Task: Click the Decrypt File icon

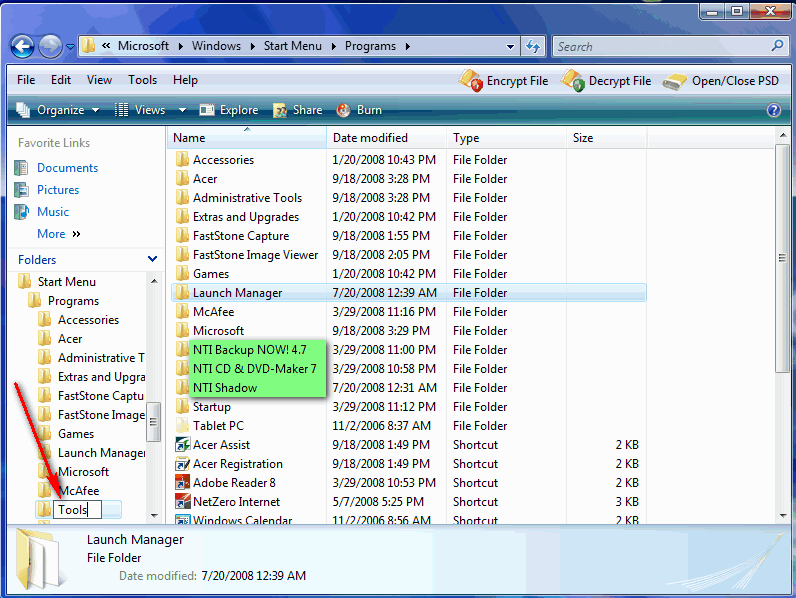Action: click(574, 81)
